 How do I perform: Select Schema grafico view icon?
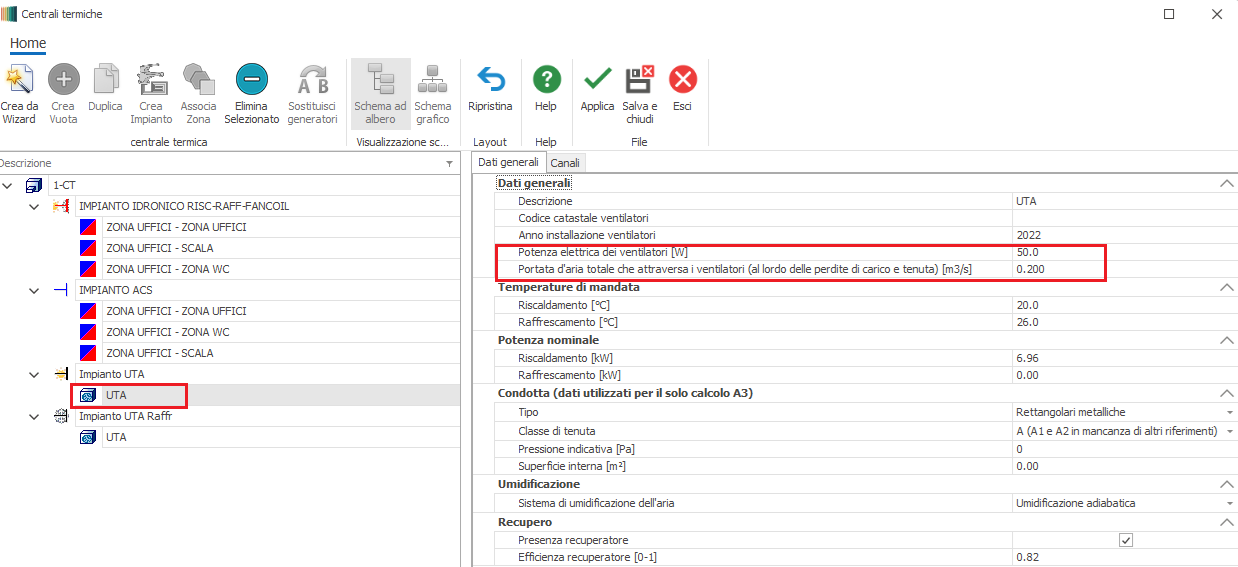point(432,80)
